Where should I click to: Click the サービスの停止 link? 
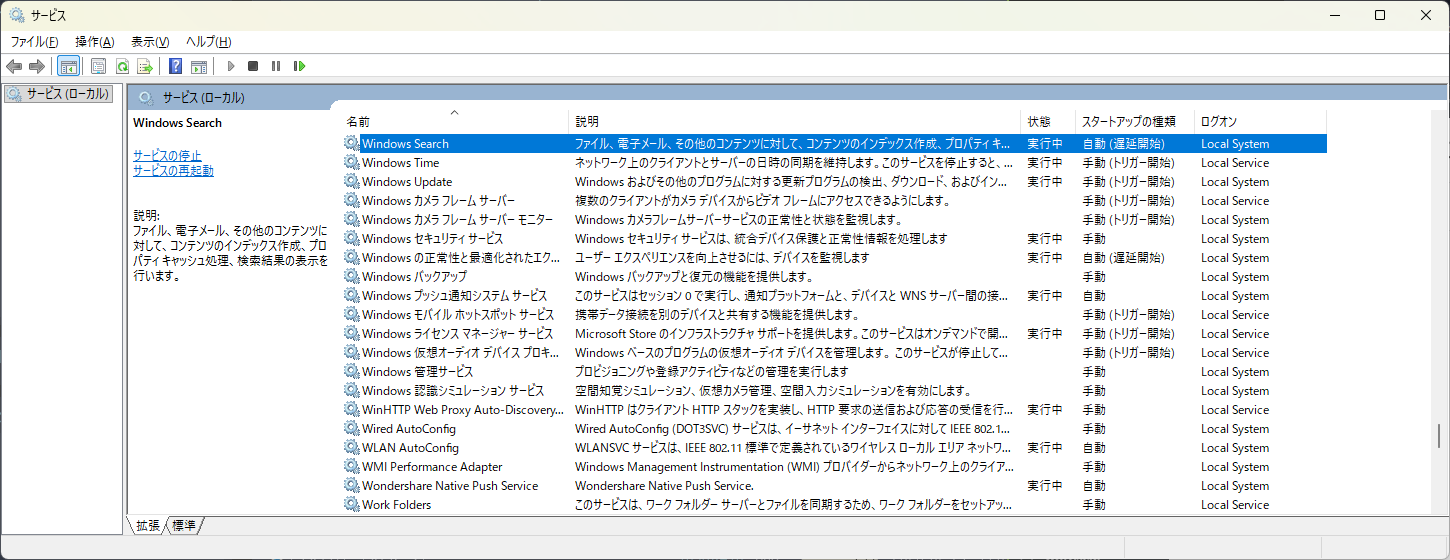click(167, 156)
